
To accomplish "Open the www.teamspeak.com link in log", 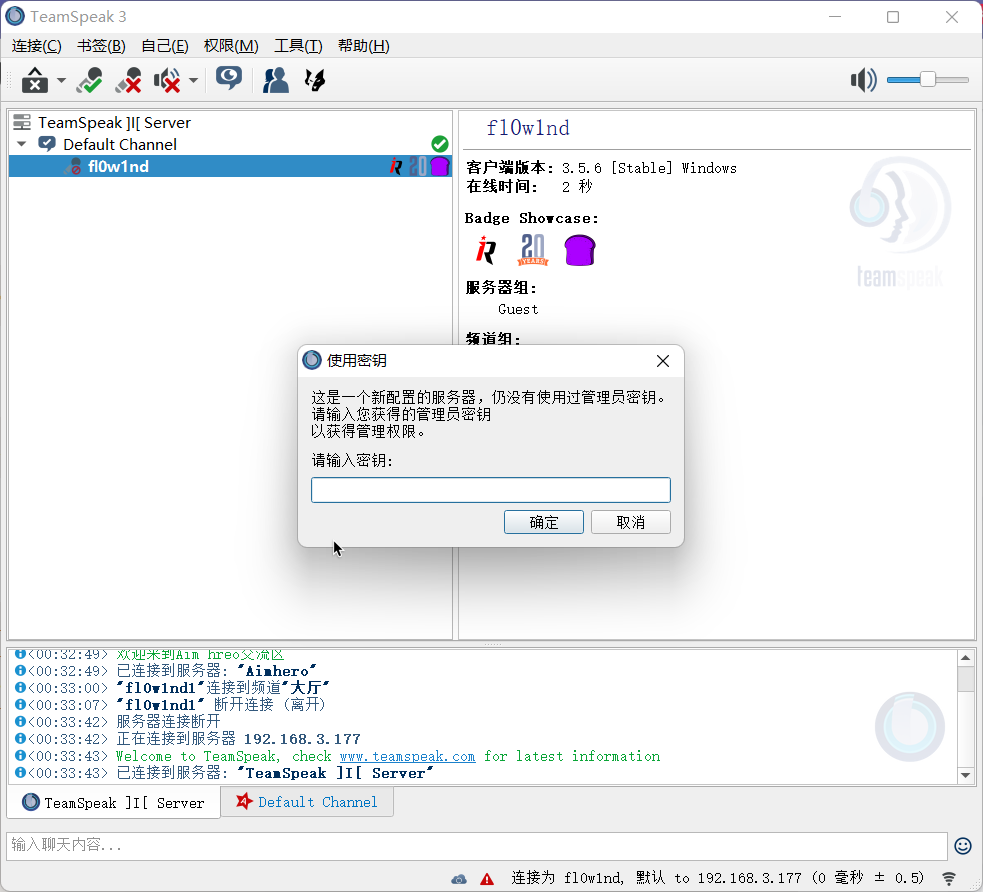I will coord(407,756).
